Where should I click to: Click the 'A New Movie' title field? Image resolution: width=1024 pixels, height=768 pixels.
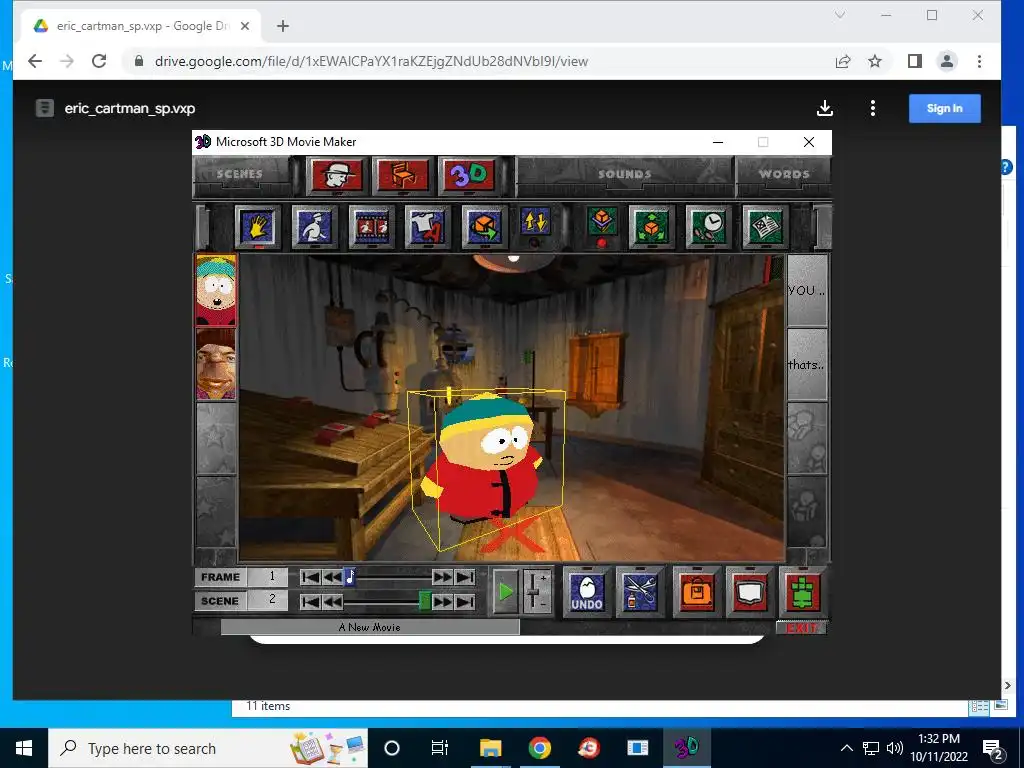pyautogui.click(x=370, y=628)
